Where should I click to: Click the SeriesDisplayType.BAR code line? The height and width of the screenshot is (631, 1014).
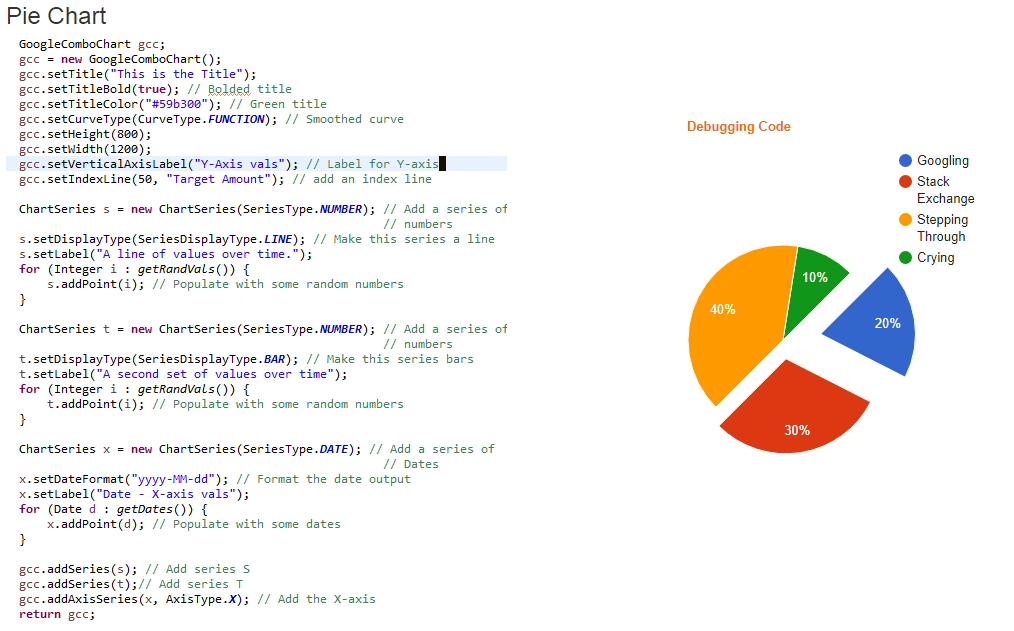click(x=246, y=359)
